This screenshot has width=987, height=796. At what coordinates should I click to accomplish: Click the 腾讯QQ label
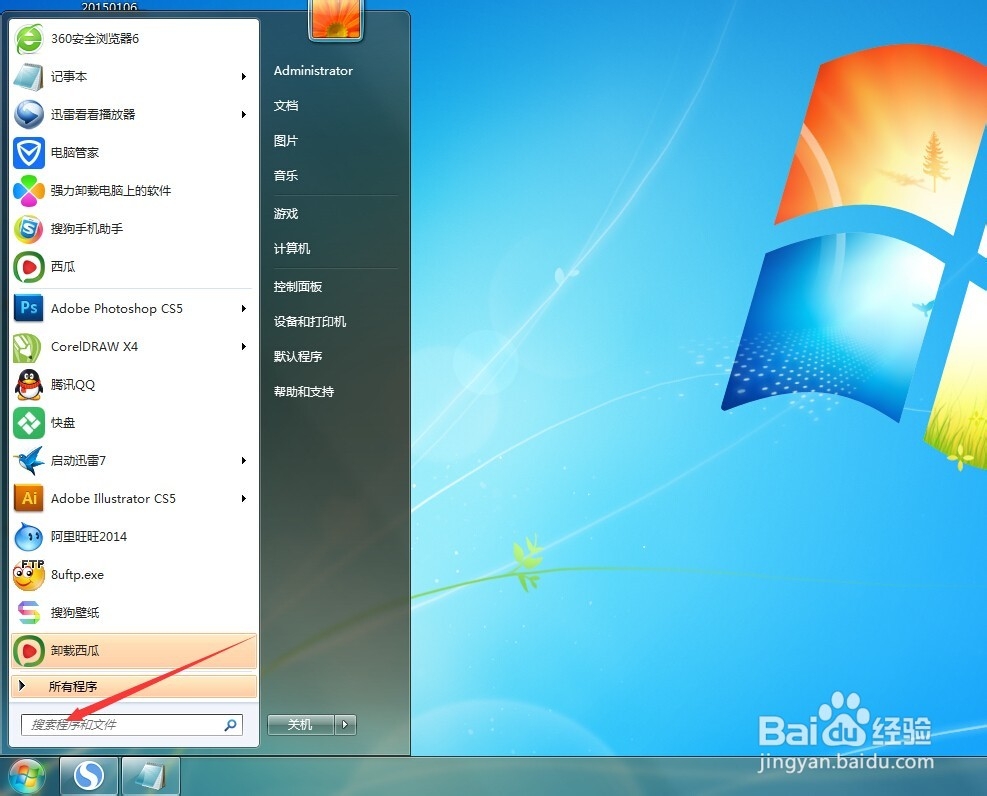click(x=73, y=384)
